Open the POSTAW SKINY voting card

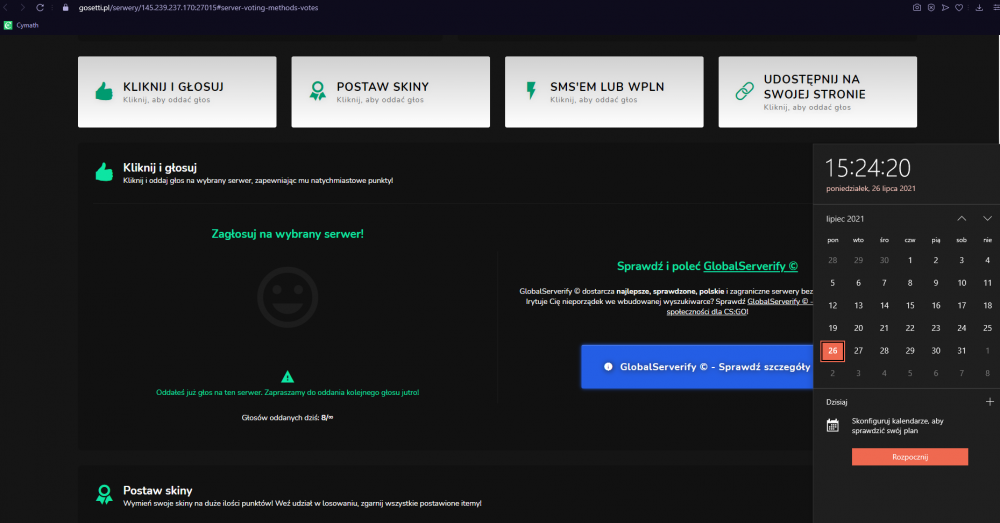[x=391, y=92]
